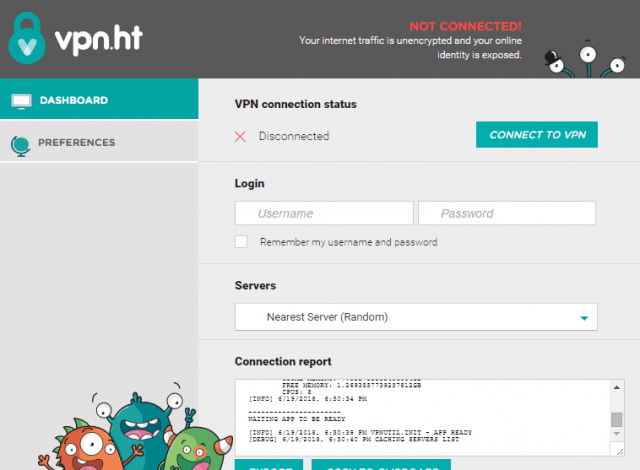Click the Connect to VPN button
This screenshot has width=640, height=470.
537,135
